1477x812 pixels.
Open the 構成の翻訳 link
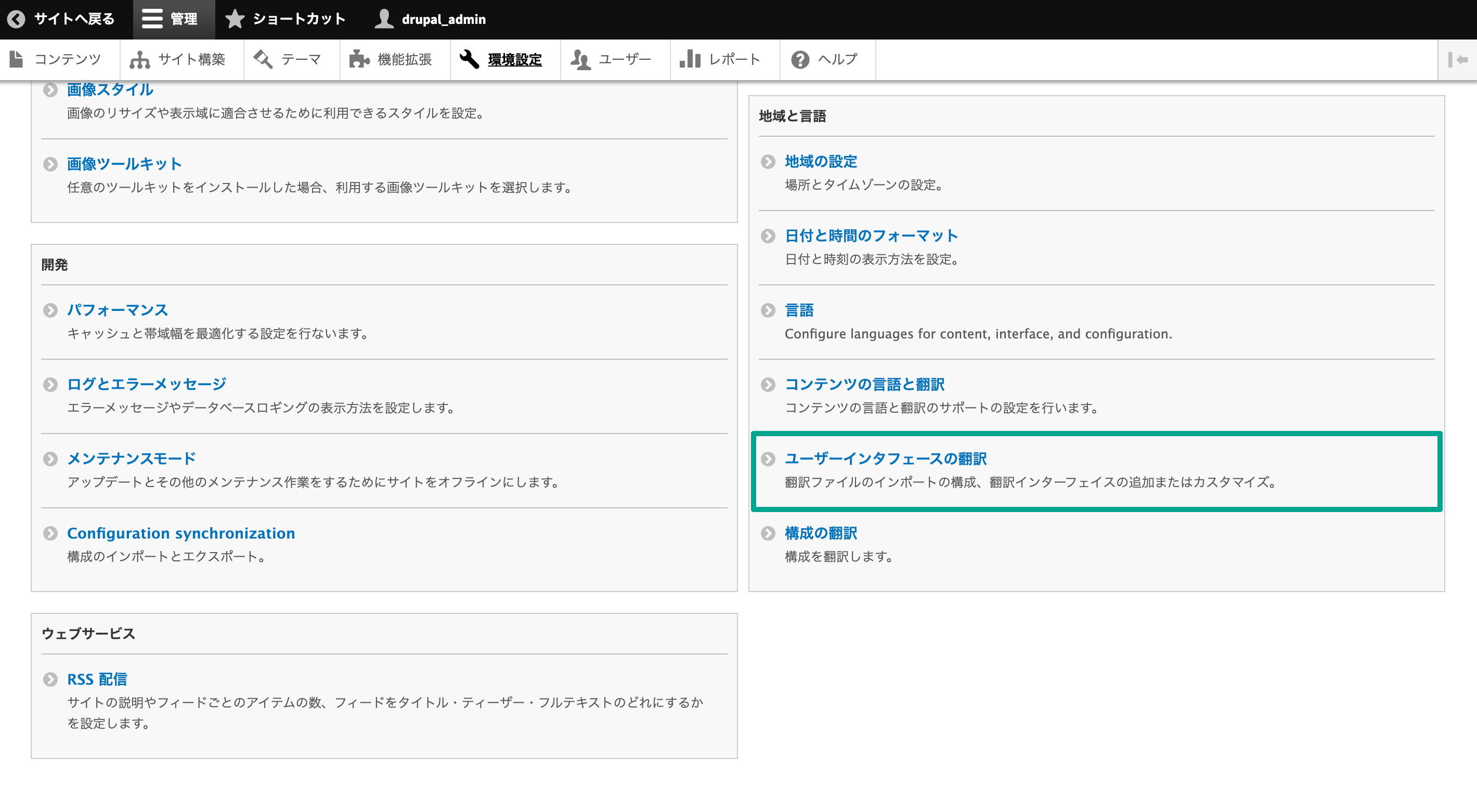(x=821, y=533)
